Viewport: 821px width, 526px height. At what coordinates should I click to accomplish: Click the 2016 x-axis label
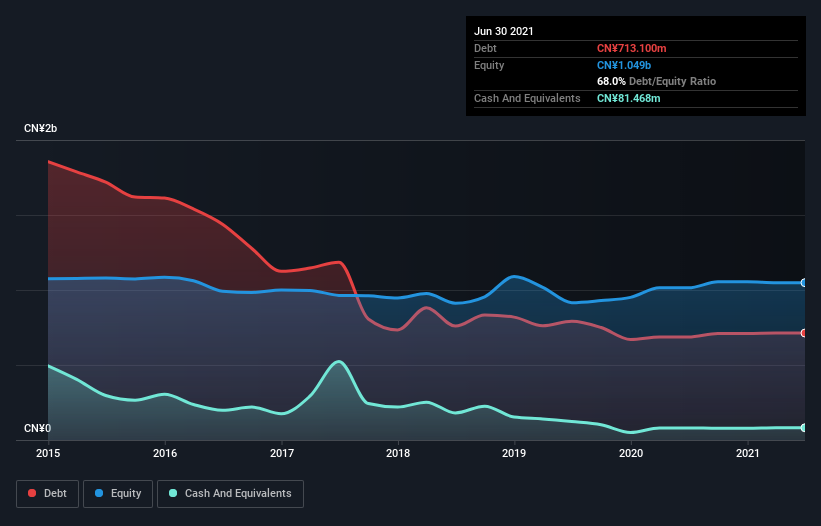[x=165, y=453]
